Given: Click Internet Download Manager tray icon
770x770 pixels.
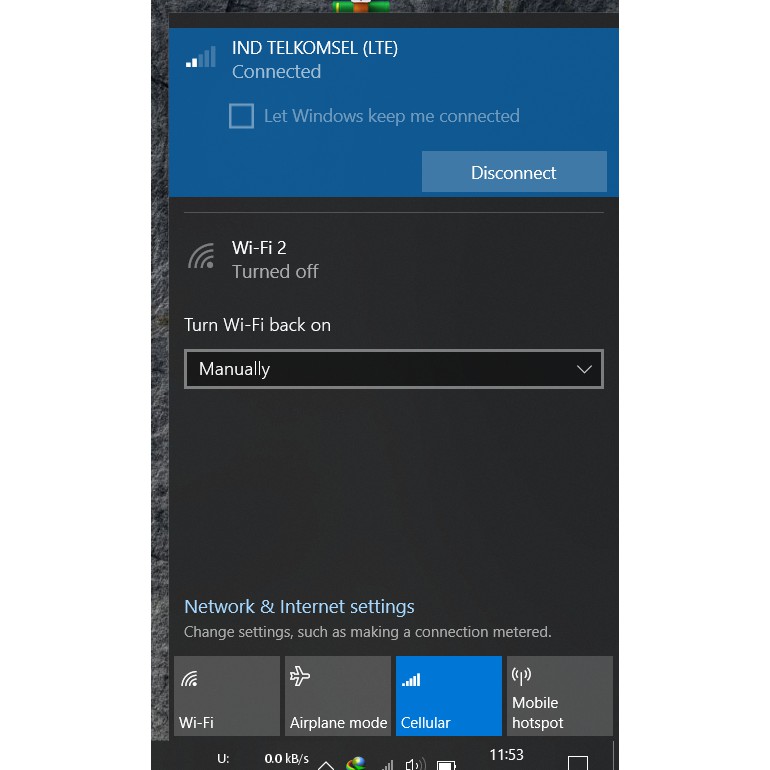Looking at the screenshot, I should pos(356,764).
